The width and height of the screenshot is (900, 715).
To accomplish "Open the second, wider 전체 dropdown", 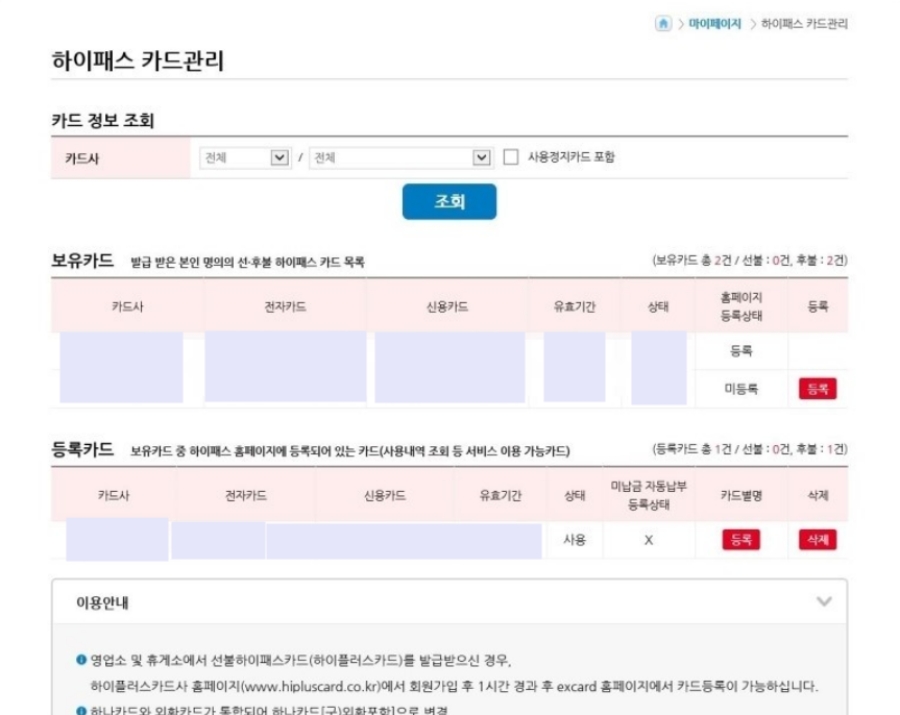I will [401, 158].
